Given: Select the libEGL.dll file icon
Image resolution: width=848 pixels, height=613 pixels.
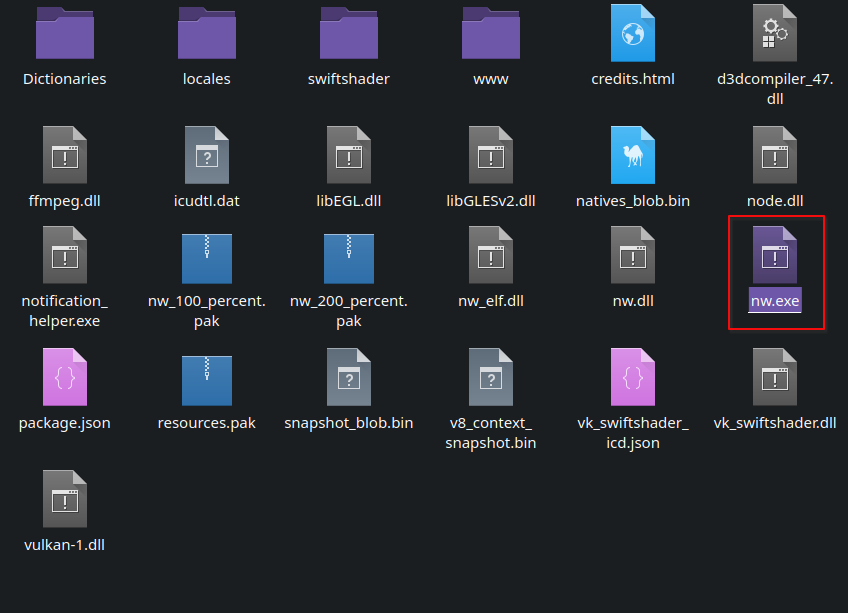Looking at the screenshot, I should point(349,155).
